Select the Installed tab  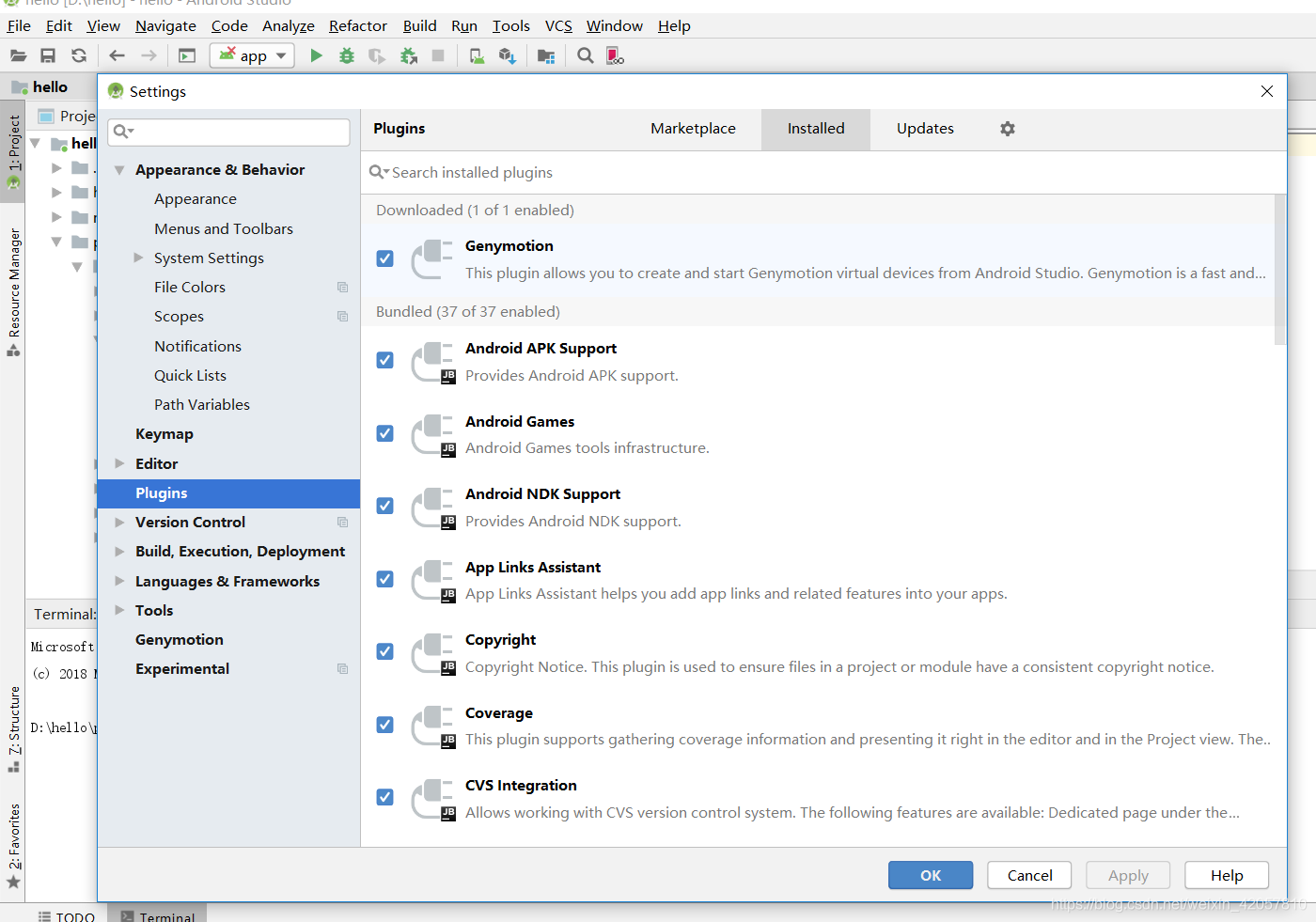point(816,129)
